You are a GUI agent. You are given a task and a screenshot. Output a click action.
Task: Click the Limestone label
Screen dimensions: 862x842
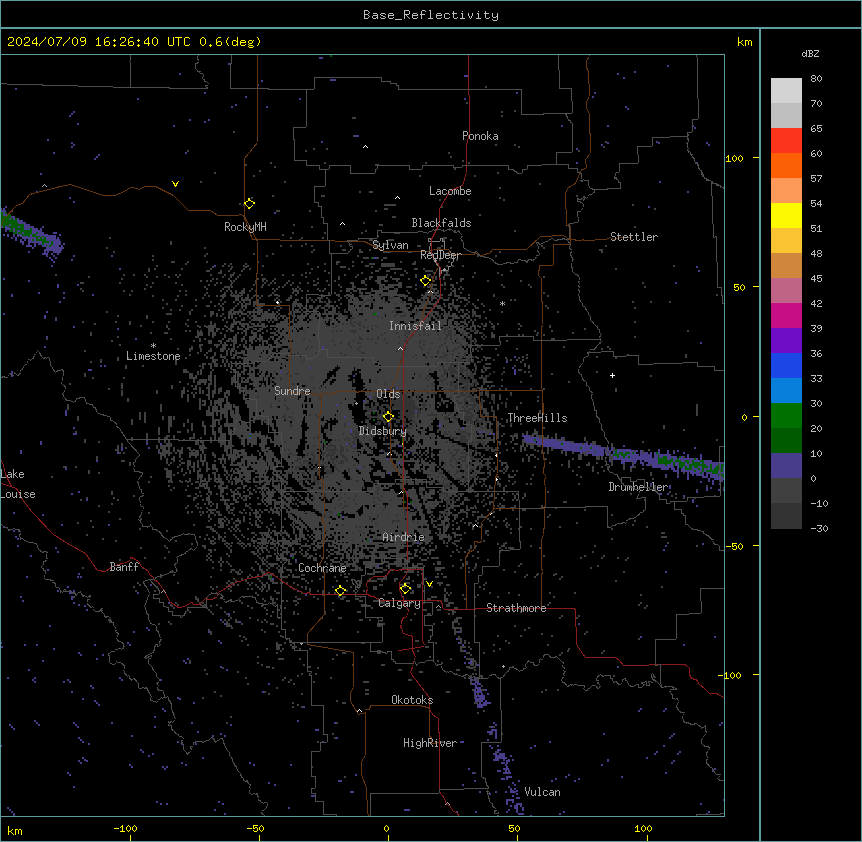pos(153,356)
